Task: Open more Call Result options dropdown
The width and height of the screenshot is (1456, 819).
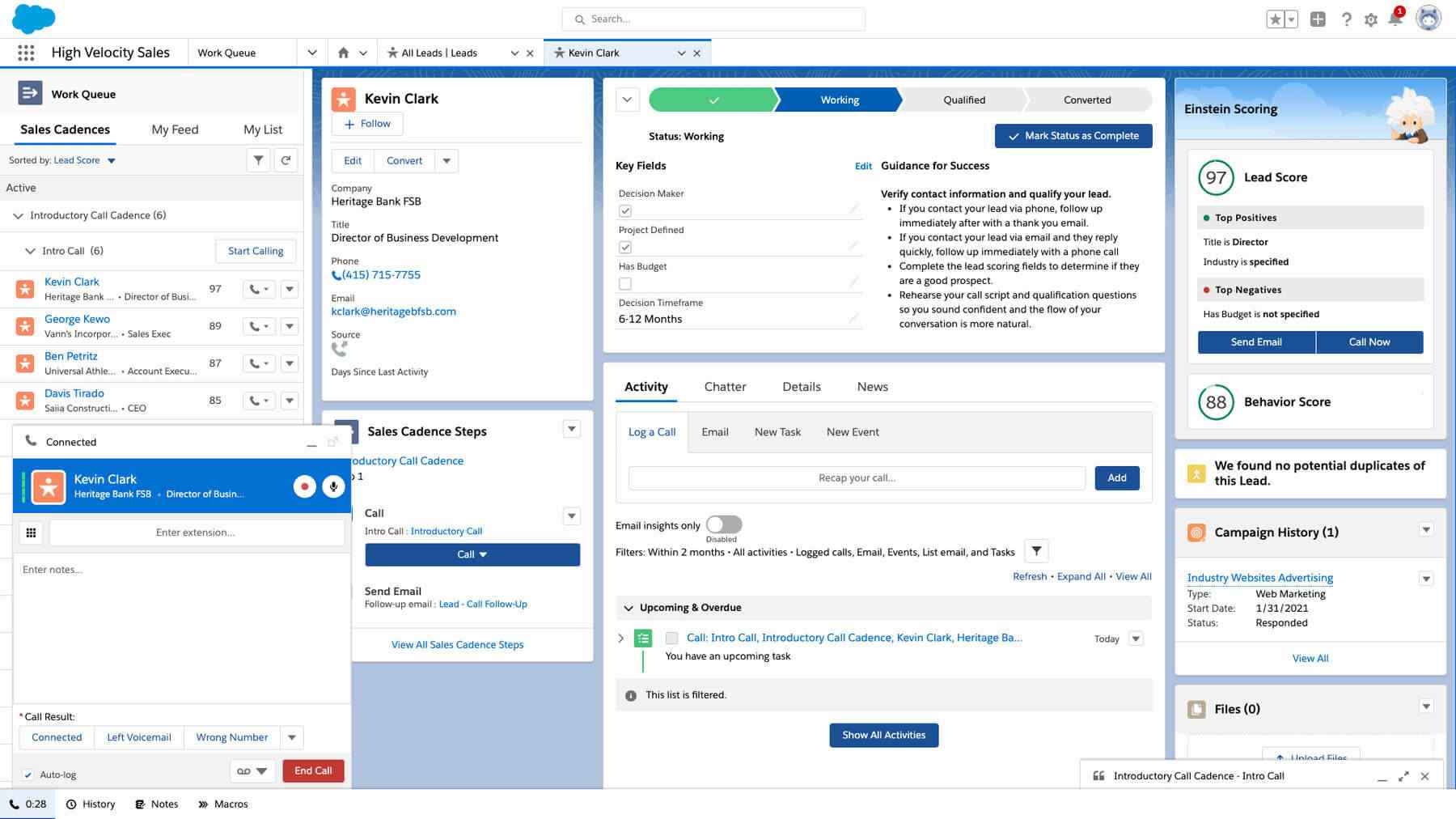Action: 291,737
